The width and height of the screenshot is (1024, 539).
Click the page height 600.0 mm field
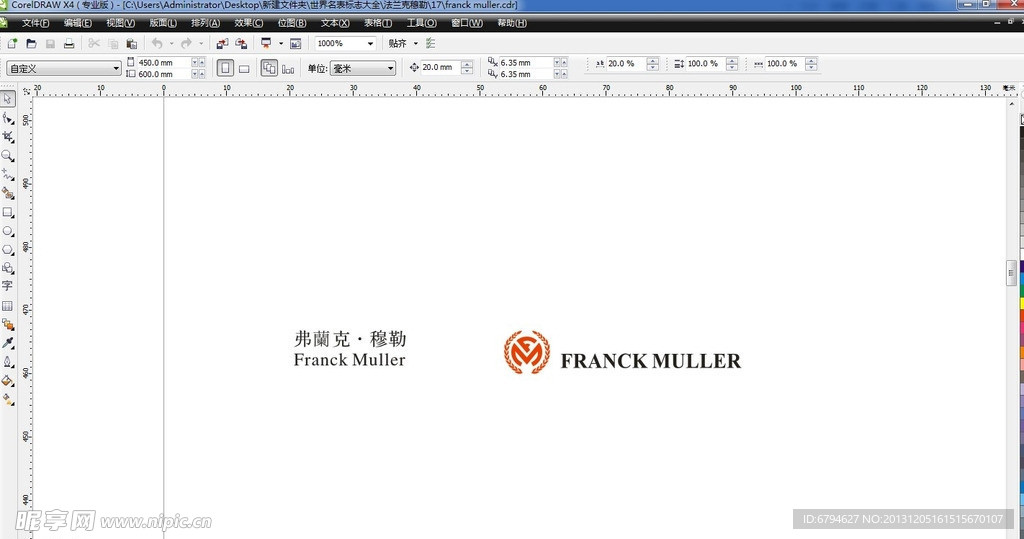pos(163,74)
